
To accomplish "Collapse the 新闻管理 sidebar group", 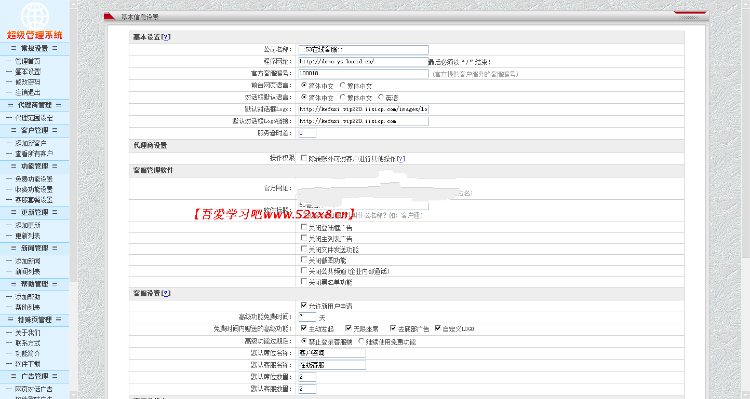I will click(x=34, y=248).
